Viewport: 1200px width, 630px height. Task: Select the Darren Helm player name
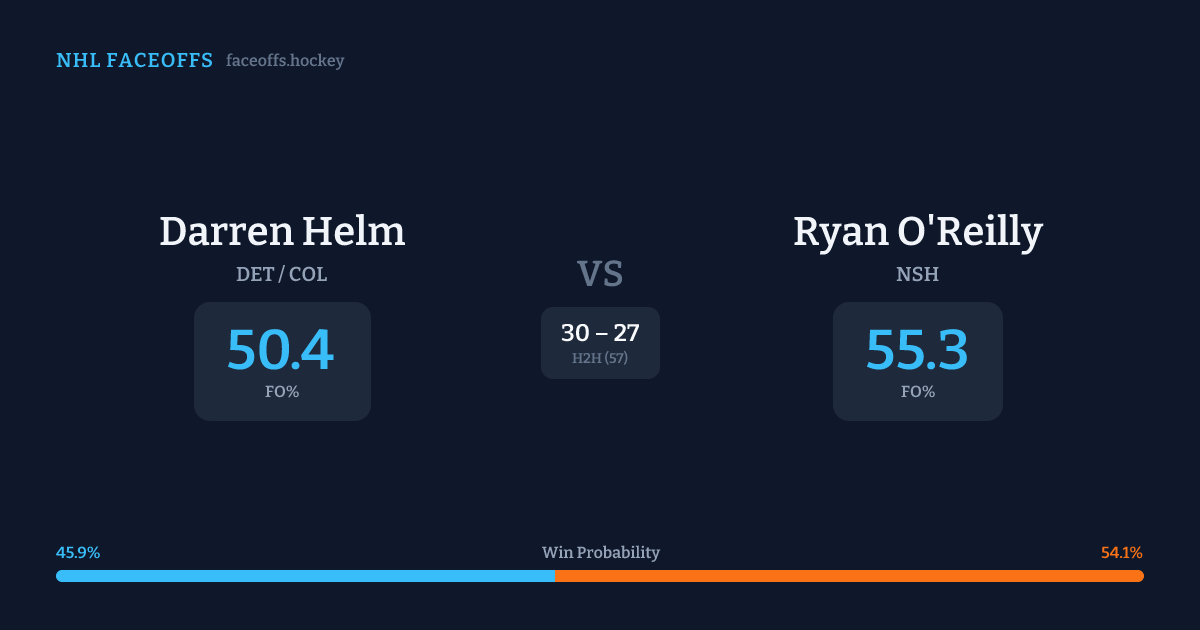tap(282, 231)
